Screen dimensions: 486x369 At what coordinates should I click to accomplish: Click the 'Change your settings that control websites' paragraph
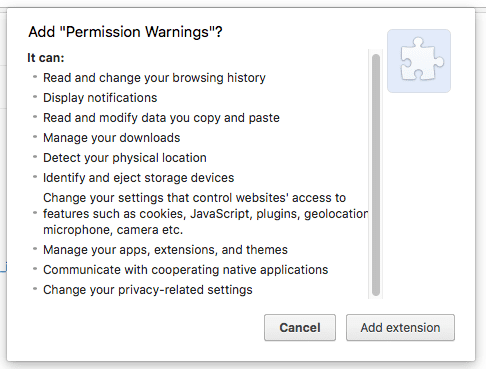(206, 214)
